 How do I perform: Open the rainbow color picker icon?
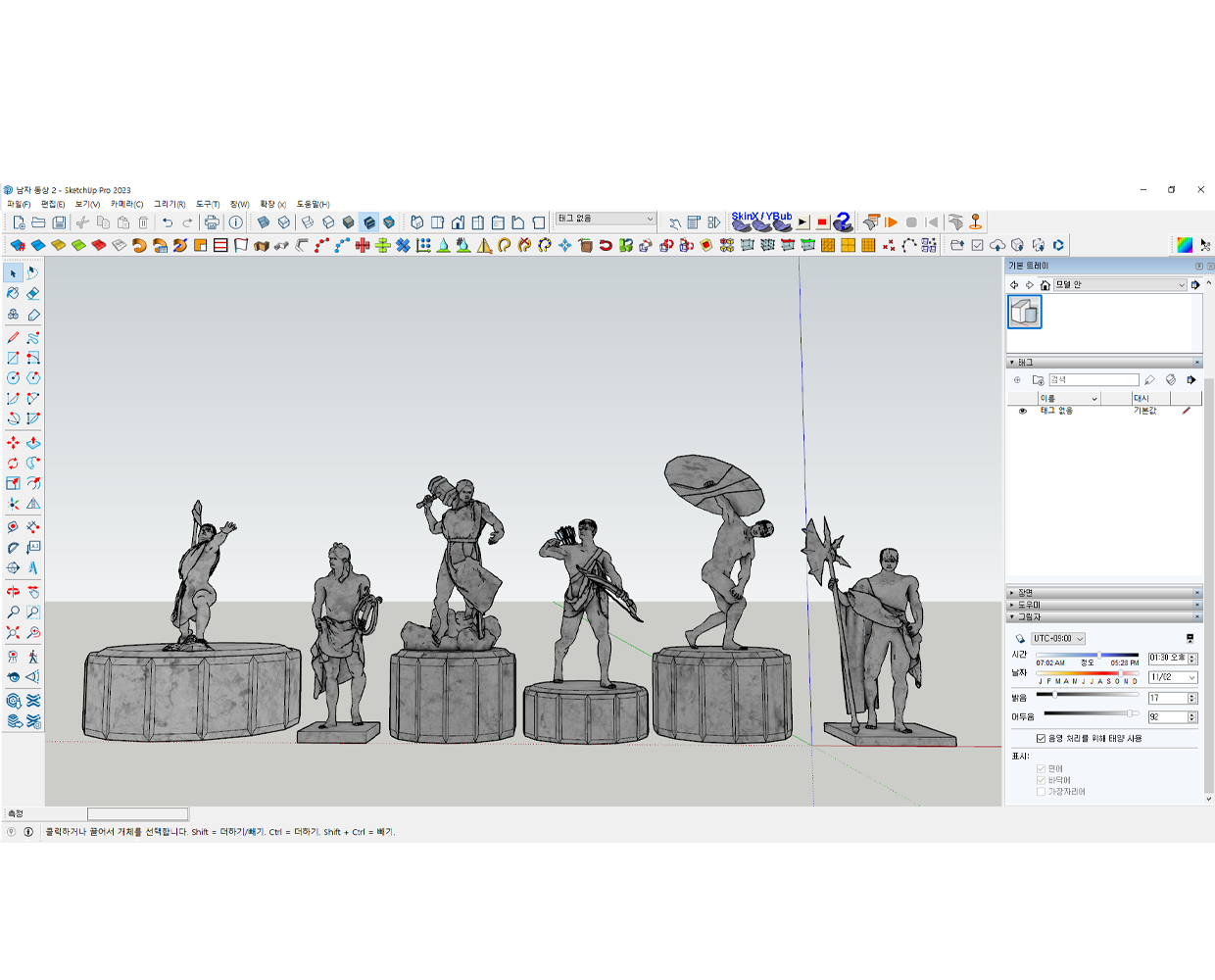point(1185,245)
